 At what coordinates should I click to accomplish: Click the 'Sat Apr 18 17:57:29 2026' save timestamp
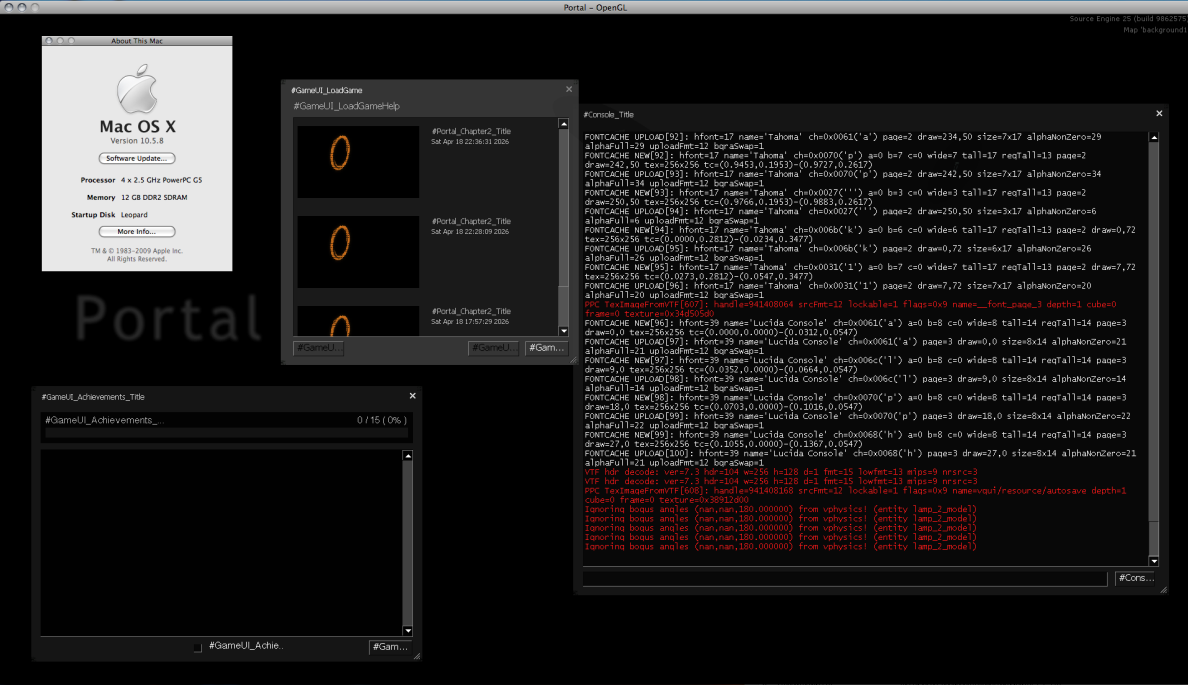(x=470, y=322)
